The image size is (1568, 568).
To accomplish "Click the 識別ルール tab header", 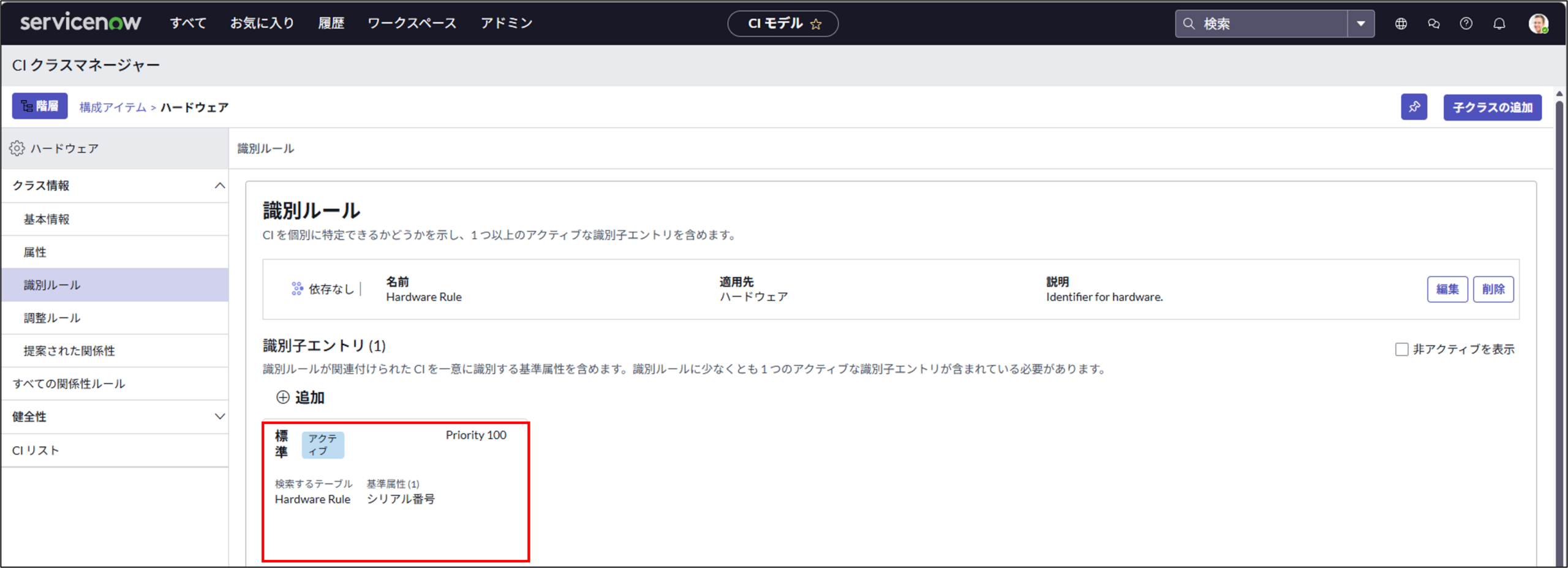I will point(266,148).
